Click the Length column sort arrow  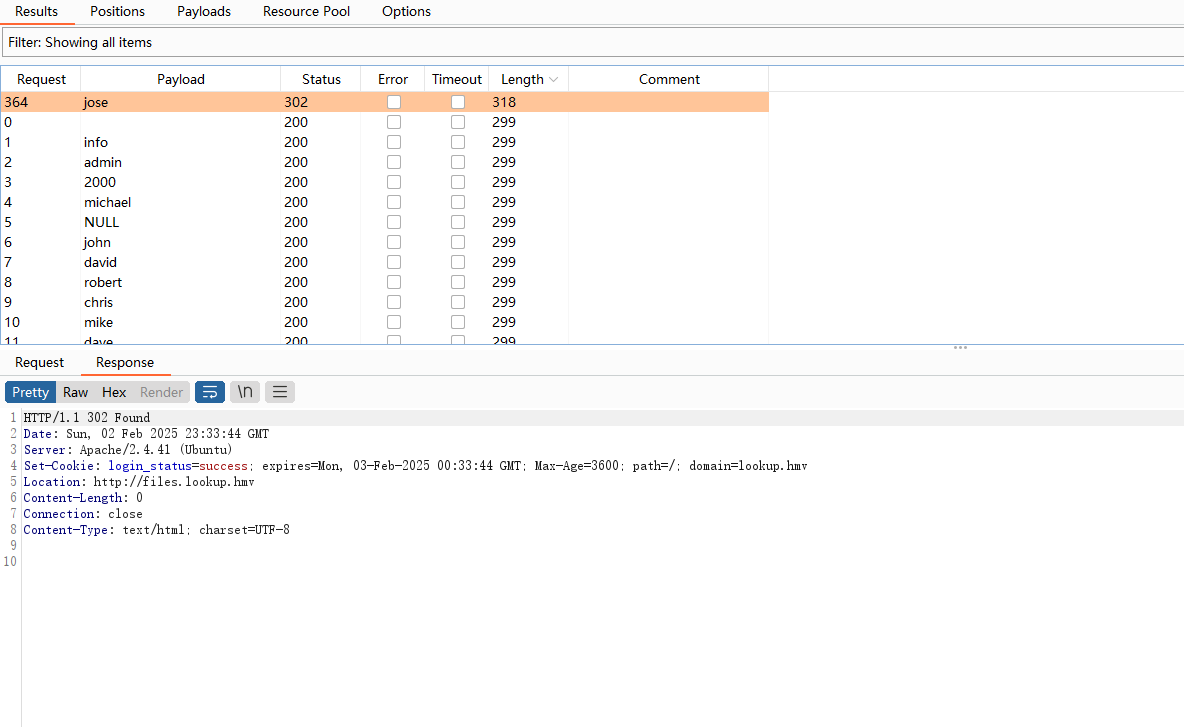pyautogui.click(x=555, y=80)
